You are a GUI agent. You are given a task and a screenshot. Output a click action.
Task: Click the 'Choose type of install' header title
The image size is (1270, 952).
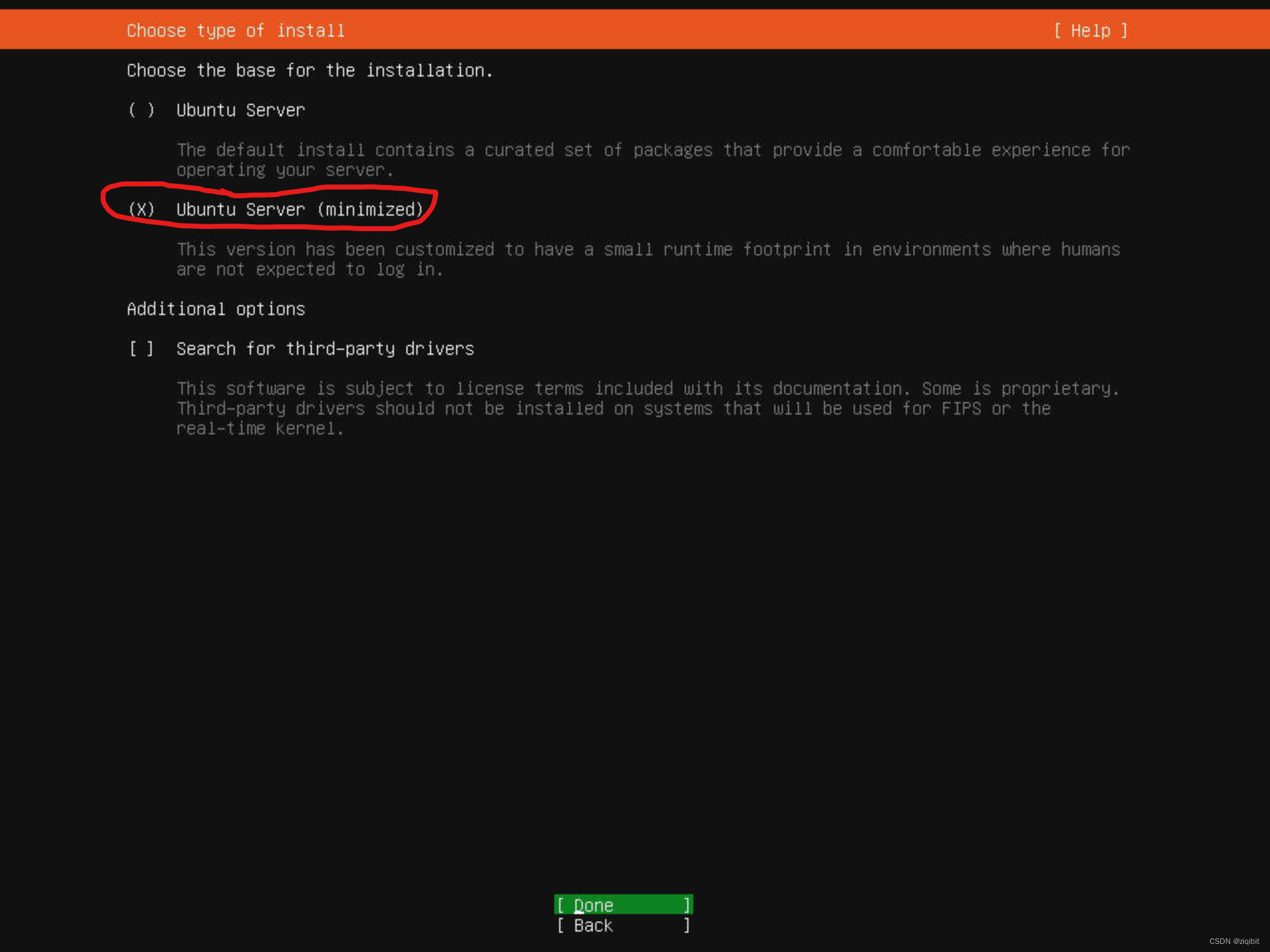click(x=235, y=30)
